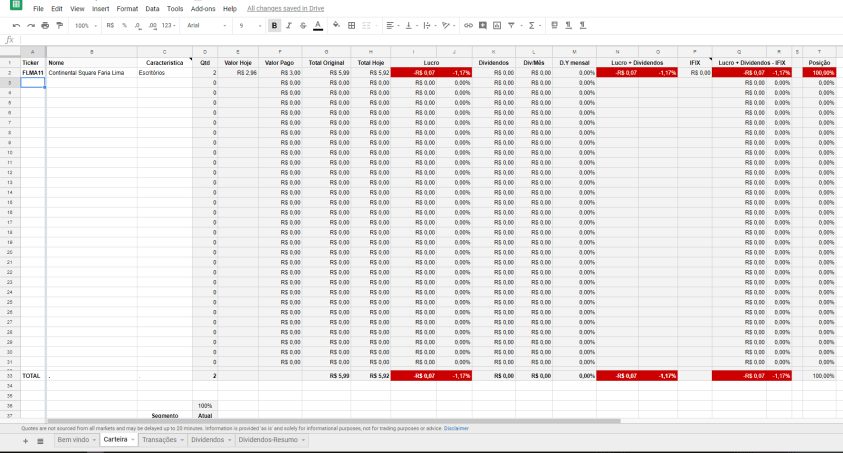
Task: Open the functions sigma menu
Action: pos(532,25)
